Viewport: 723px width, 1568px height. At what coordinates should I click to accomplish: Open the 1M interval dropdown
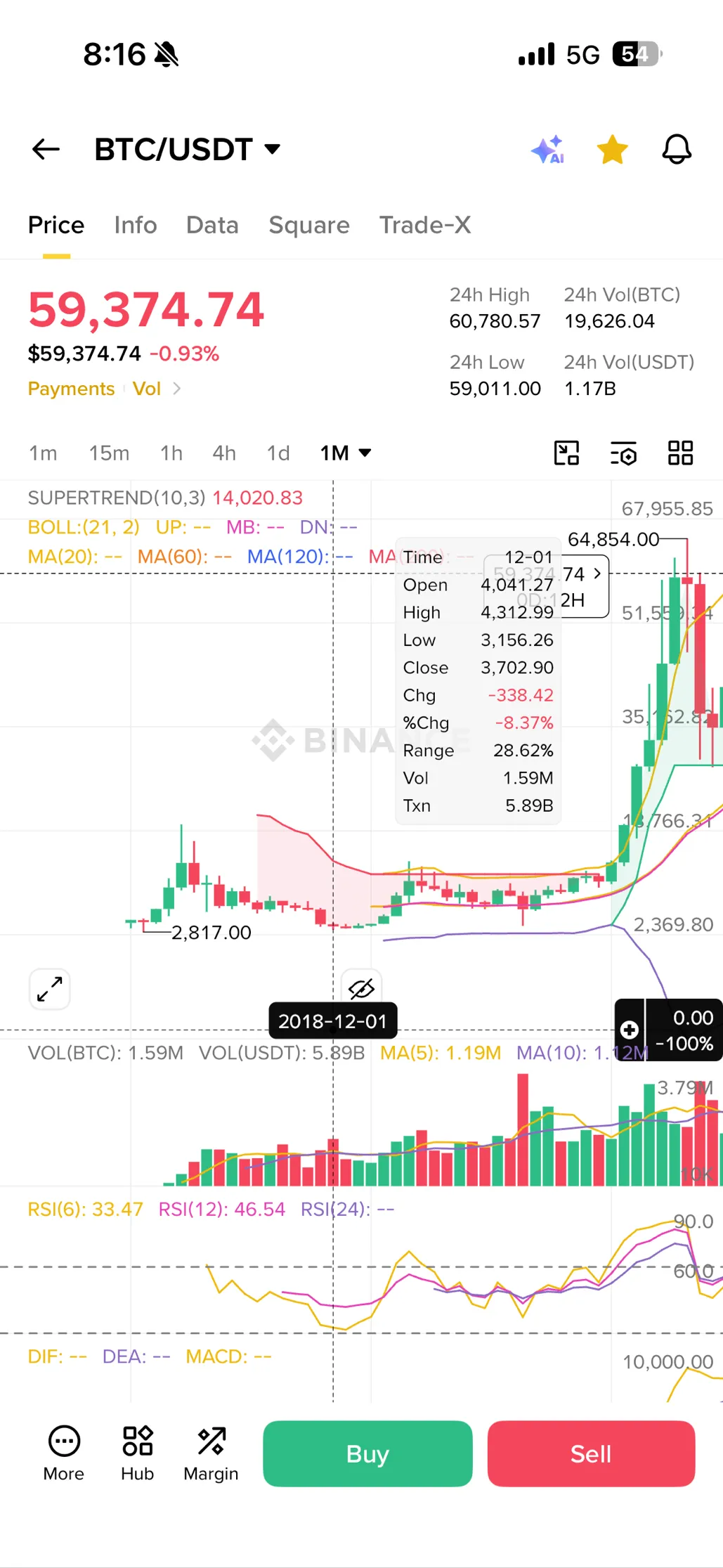coord(345,453)
